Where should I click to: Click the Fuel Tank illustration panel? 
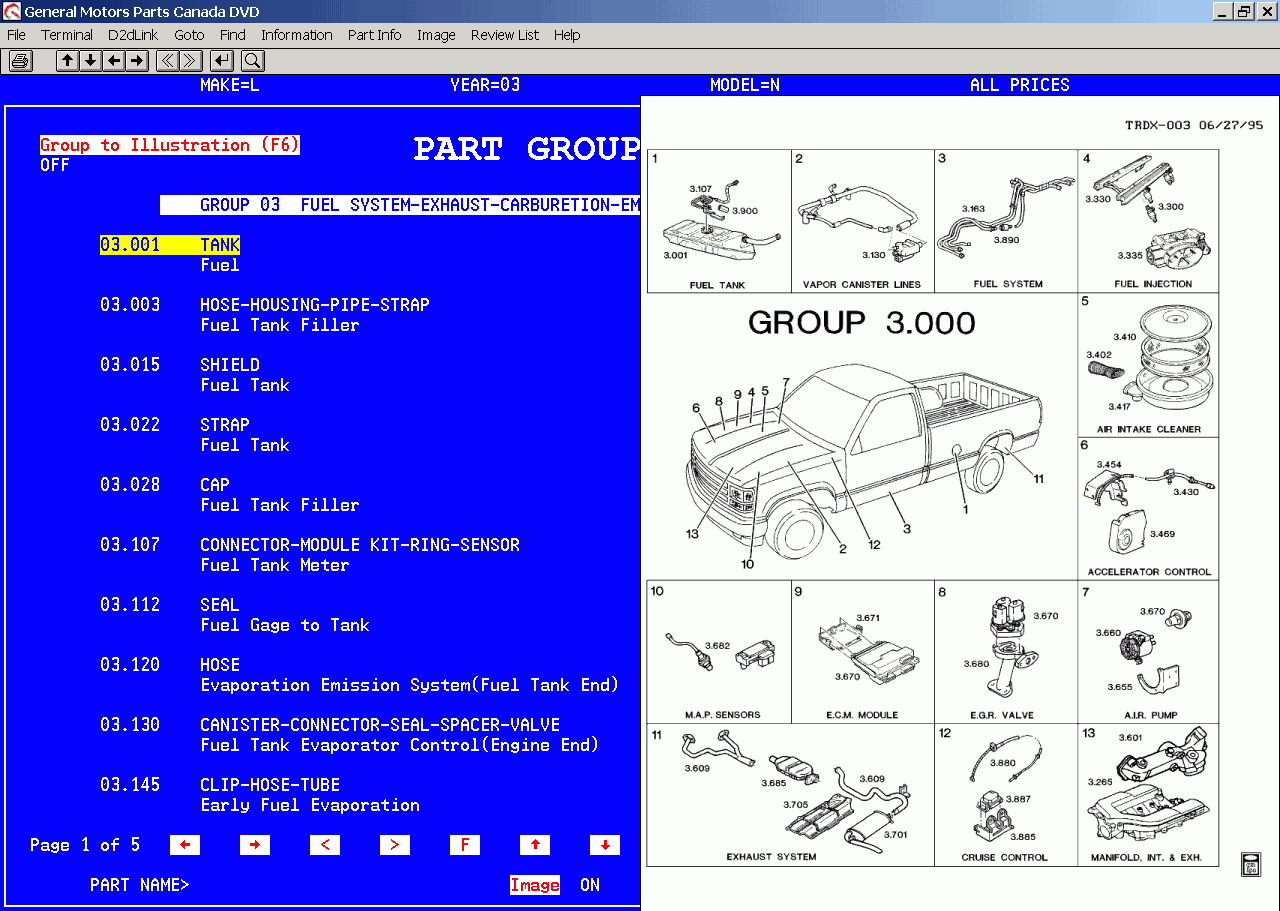pyautogui.click(x=719, y=221)
